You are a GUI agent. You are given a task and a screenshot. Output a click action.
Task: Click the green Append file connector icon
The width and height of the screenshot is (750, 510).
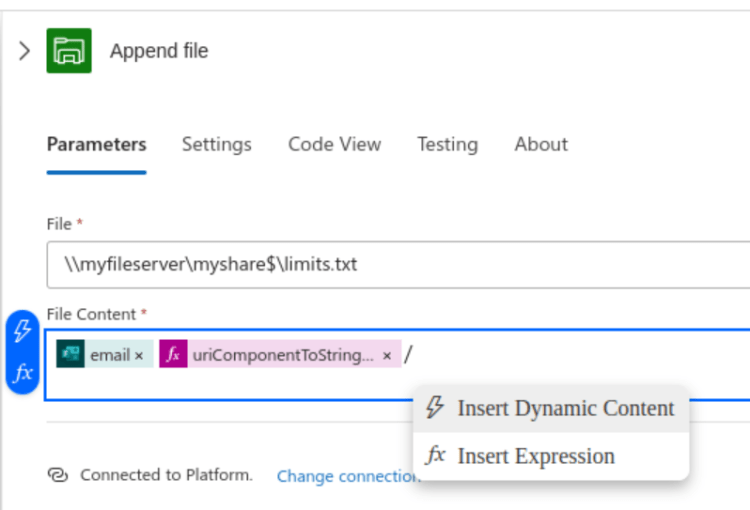pos(69,51)
